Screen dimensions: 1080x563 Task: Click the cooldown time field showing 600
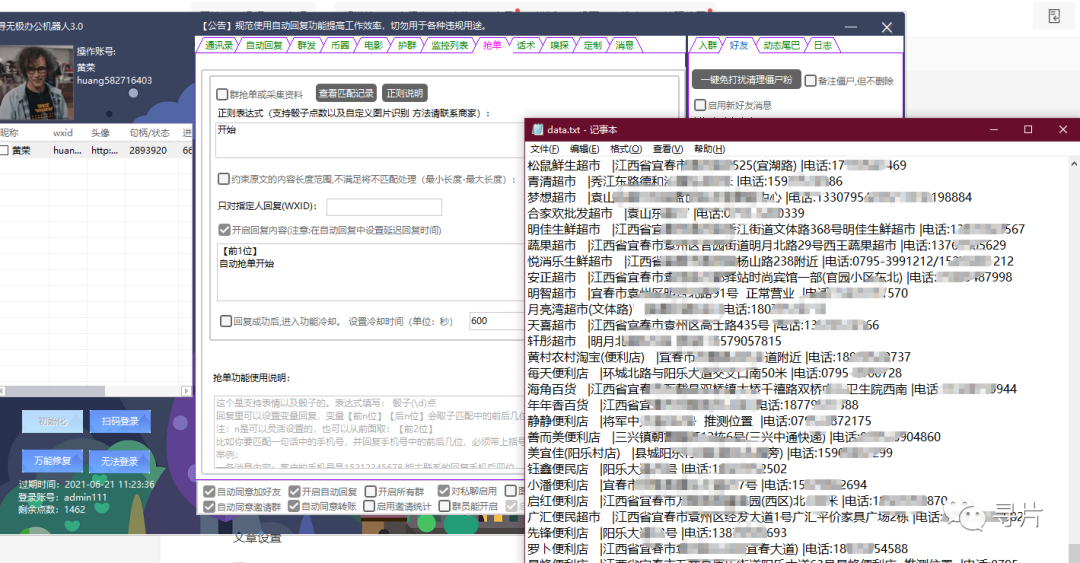point(497,321)
